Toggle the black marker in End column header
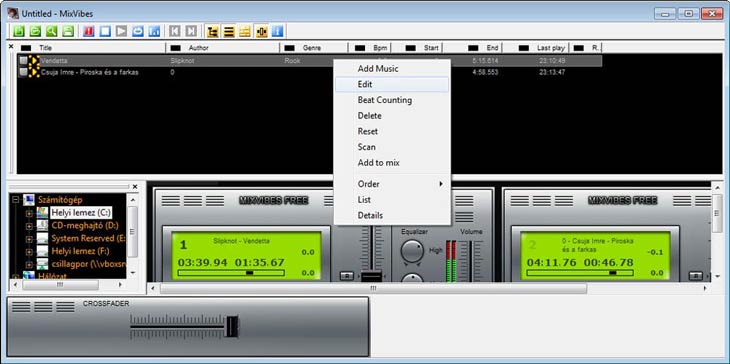 coord(473,48)
